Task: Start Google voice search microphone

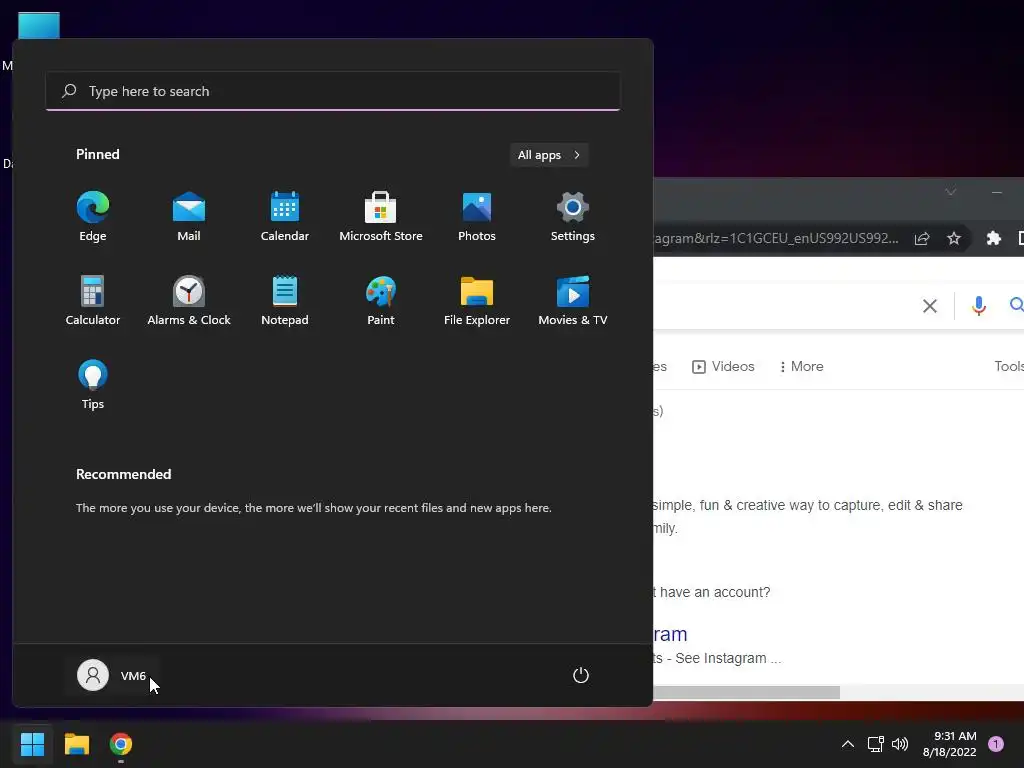Action: [978, 306]
